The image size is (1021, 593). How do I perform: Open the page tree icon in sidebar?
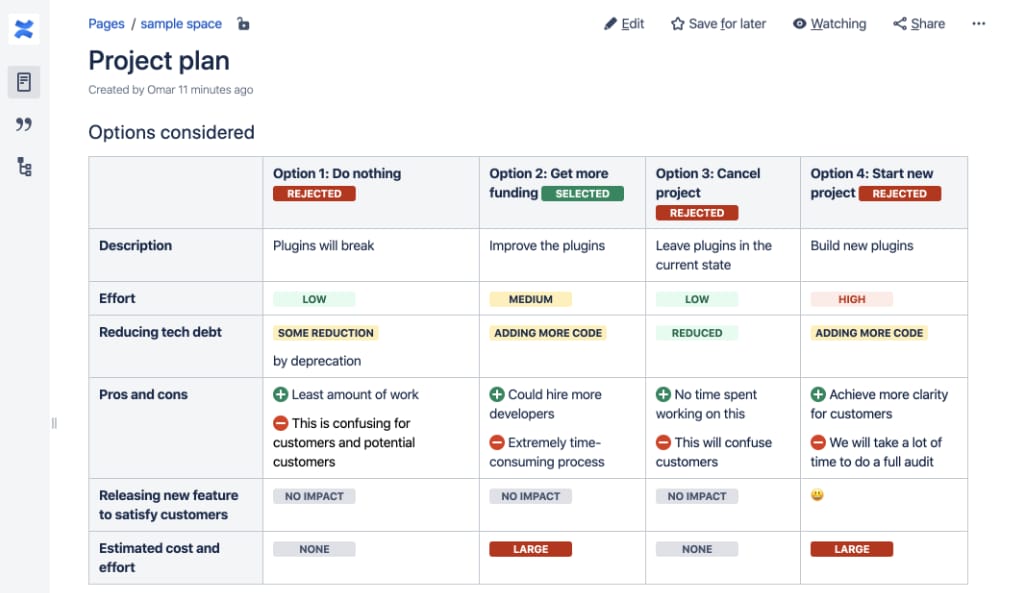point(24,167)
